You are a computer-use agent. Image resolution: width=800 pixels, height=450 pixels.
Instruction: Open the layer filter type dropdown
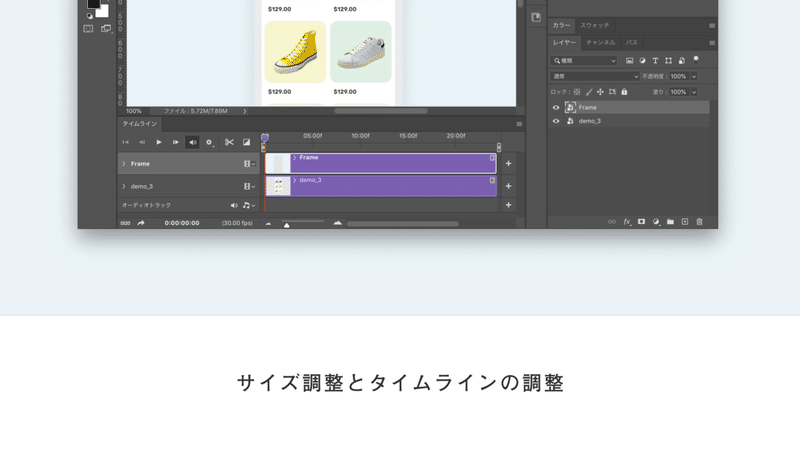584,61
